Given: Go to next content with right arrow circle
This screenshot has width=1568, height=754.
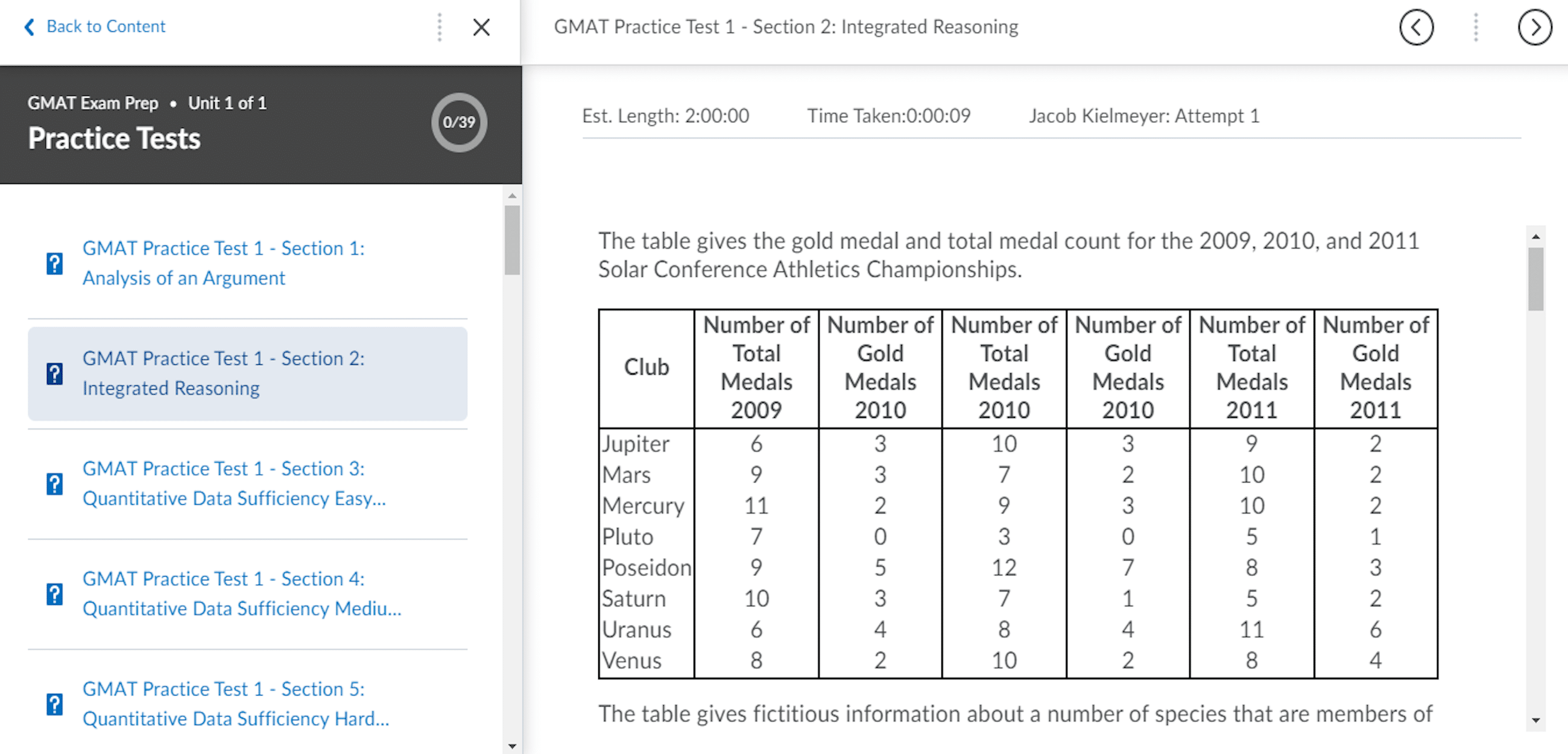Looking at the screenshot, I should 1534,27.
